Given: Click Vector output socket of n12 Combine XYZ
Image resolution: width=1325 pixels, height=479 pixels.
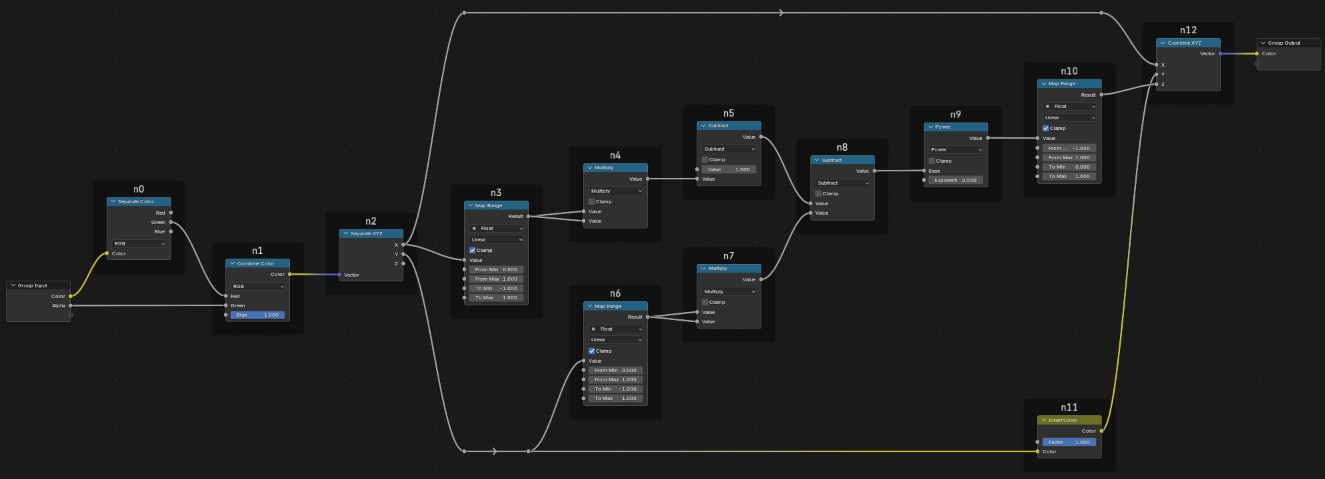Looking at the screenshot, I should coord(1220,54).
